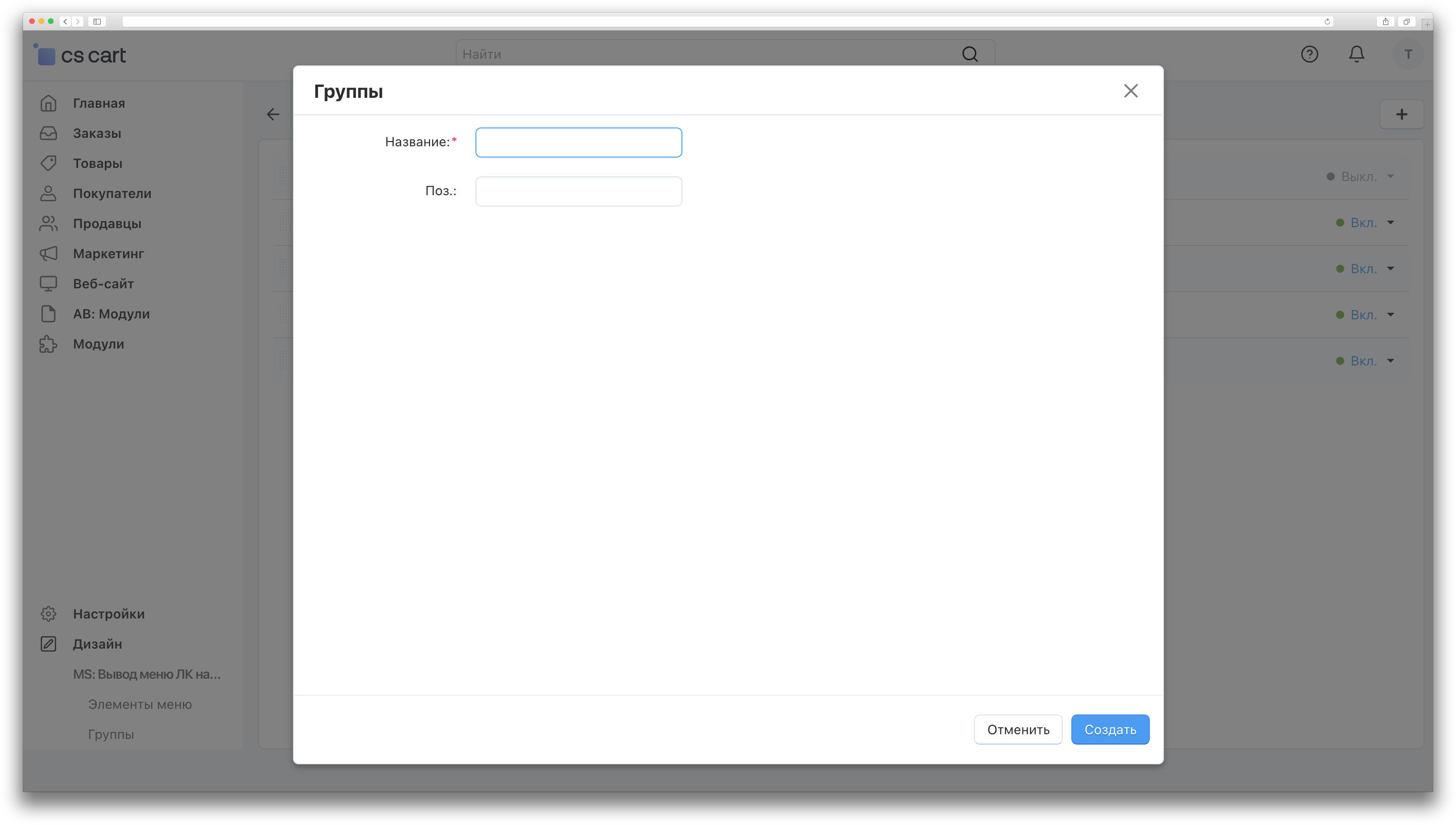
Task: Expand the dropdown arrow next to Выкл.
Action: [x=1390, y=177]
